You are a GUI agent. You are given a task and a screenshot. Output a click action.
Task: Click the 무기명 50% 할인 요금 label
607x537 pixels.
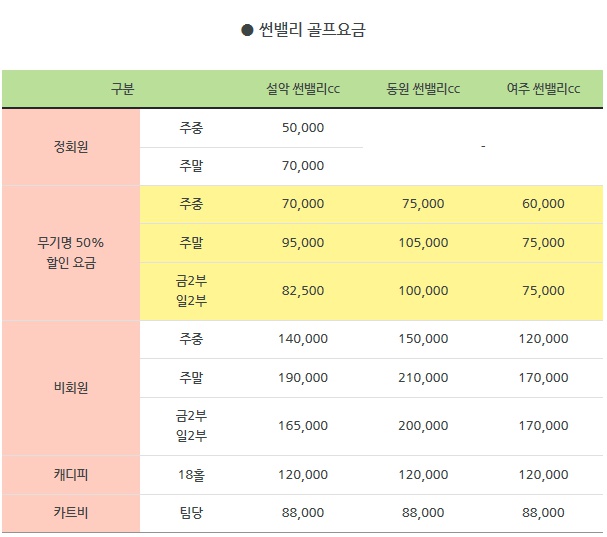point(71,253)
